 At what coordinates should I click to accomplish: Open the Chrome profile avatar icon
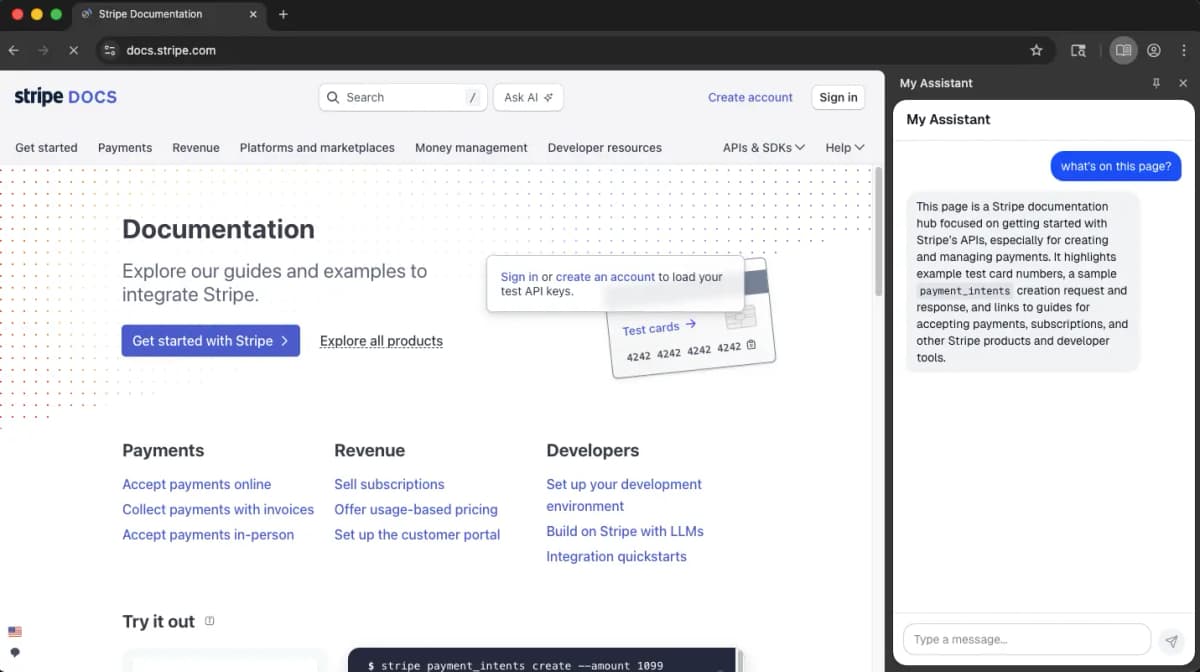(1154, 50)
